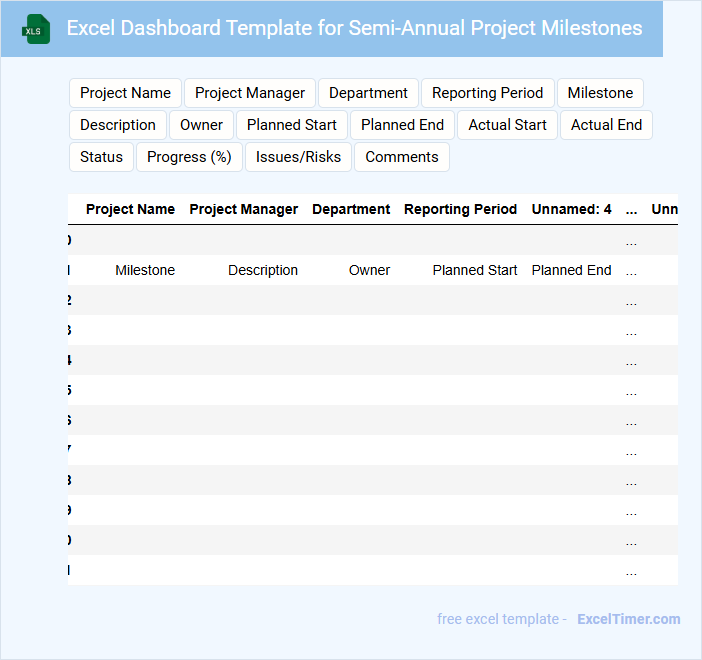Click the Actual End tag
This screenshot has width=702, height=660.
pos(606,125)
